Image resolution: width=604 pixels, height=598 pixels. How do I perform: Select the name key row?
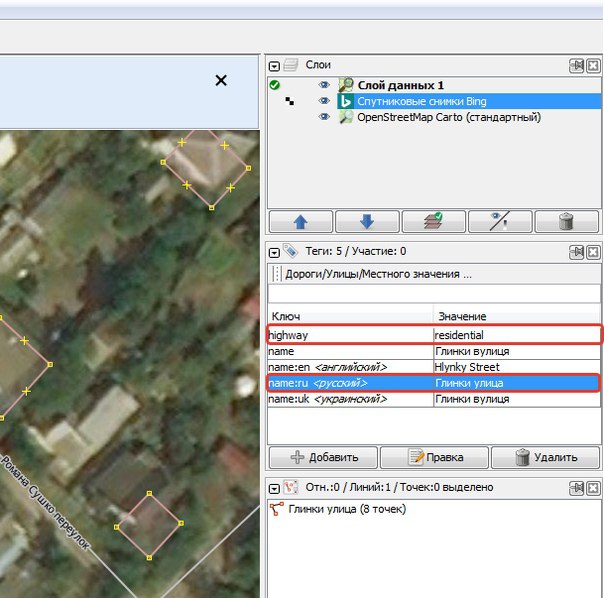(351, 351)
